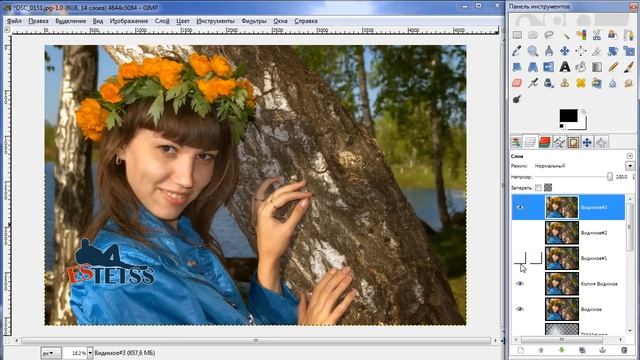Screen dimensions: 640x360
Task: Hide the Видимое layer
Action: pos(520,309)
